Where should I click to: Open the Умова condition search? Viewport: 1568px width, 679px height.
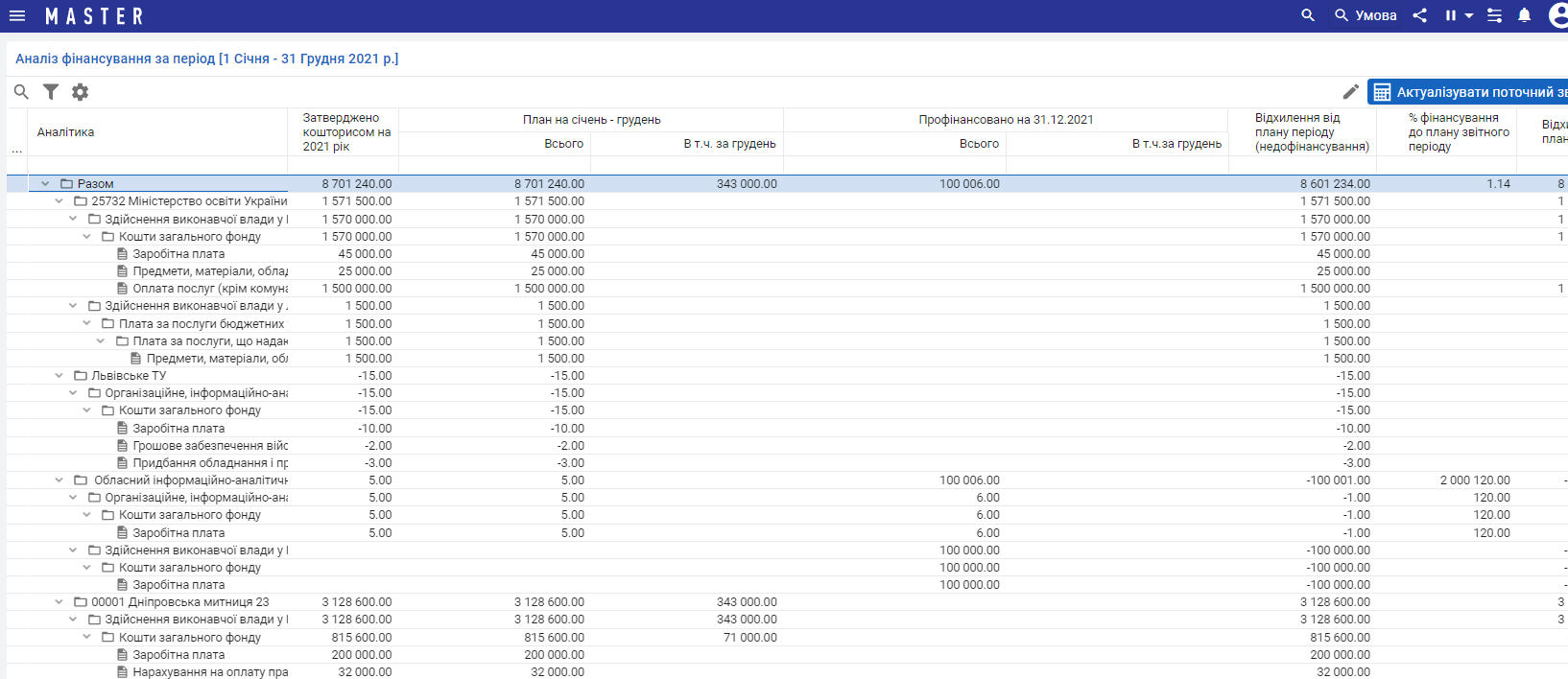pos(1365,15)
